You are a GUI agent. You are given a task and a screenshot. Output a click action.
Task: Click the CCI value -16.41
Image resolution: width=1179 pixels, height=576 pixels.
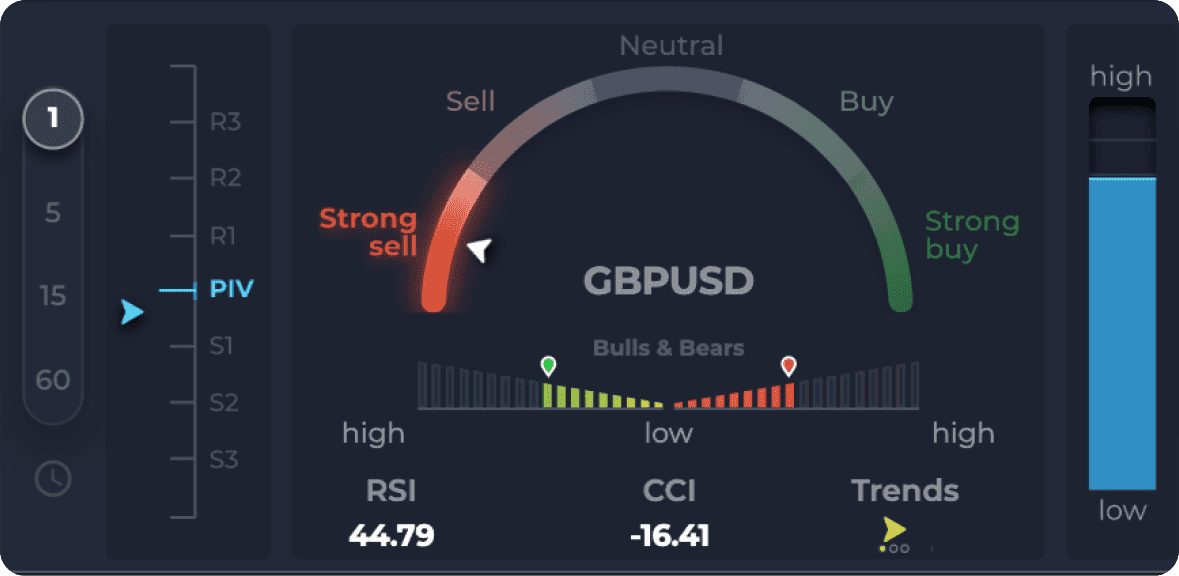tap(669, 536)
